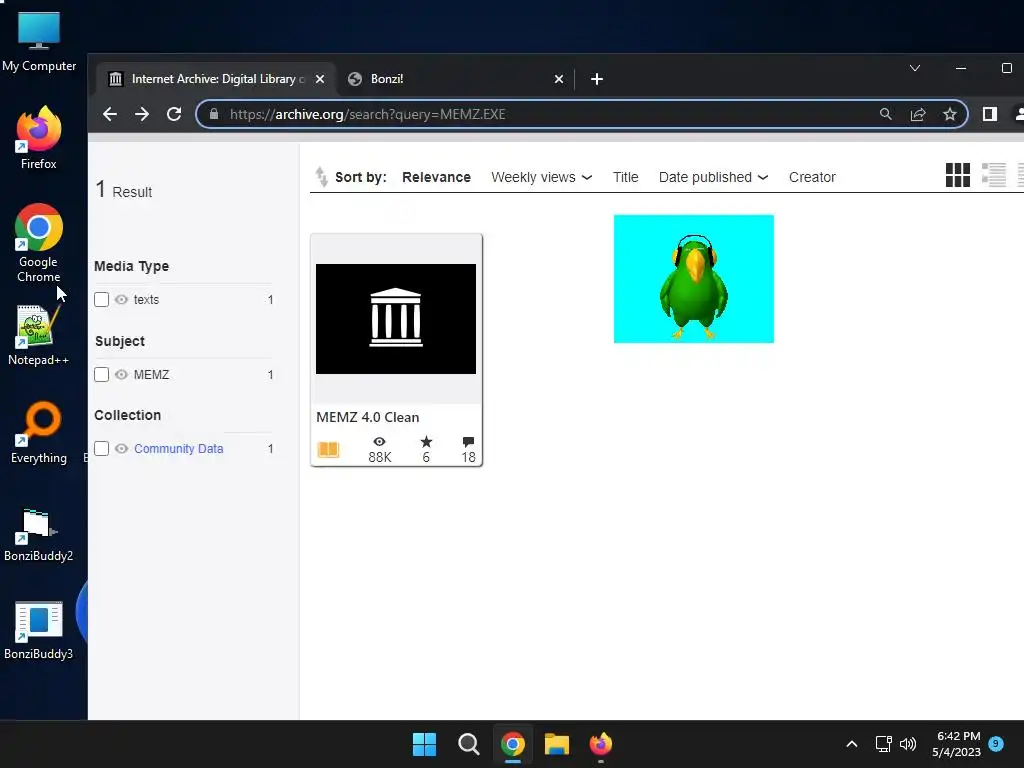Toggle the eye icon beside MEMZ subject
Image resolution: width=1024 pixels, height=768 pixels.
(121, 375)
